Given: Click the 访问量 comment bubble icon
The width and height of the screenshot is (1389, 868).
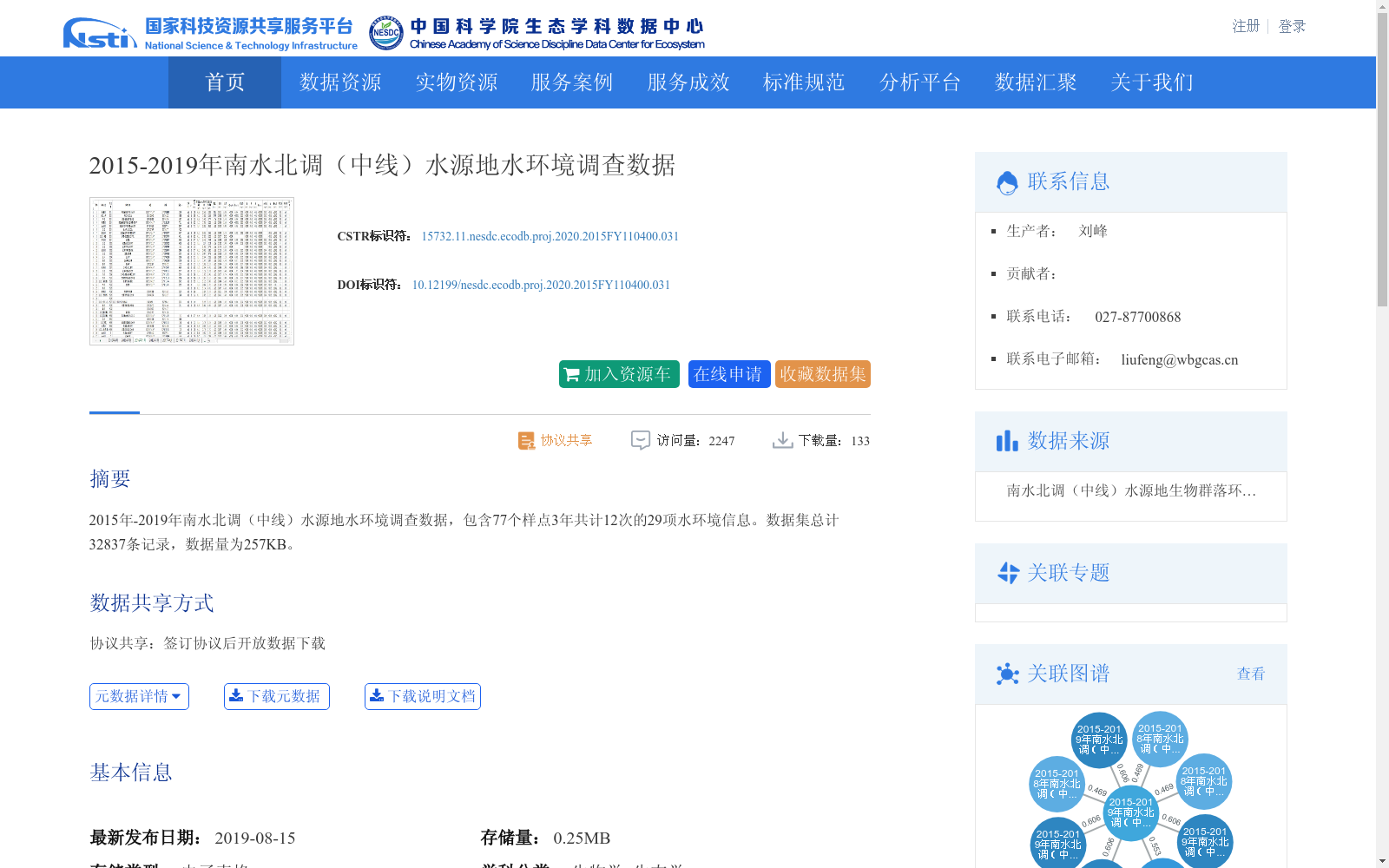Looking at the screenshot, I should click(x=641, y=441).
